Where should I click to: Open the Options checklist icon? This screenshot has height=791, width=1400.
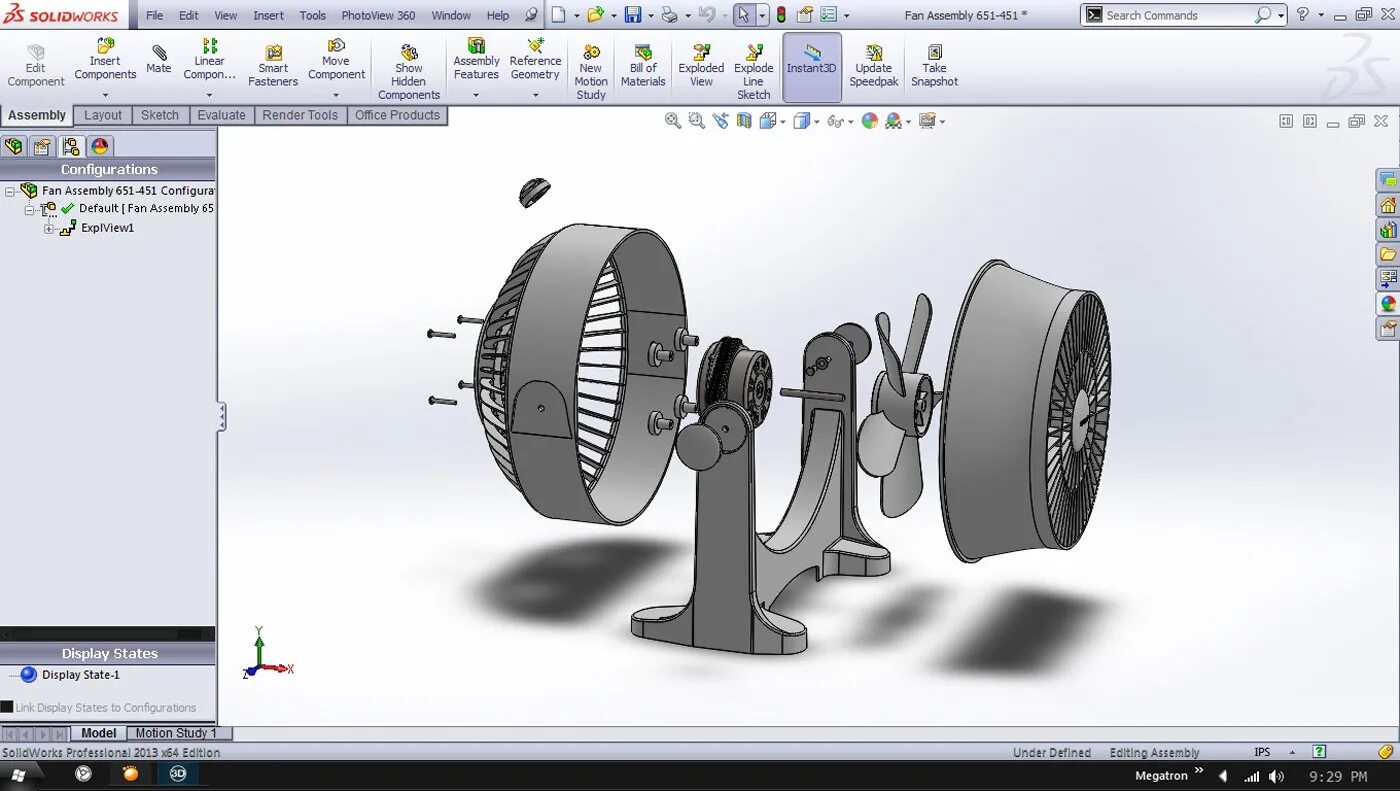pyautogui.click(x=829, y=15)
